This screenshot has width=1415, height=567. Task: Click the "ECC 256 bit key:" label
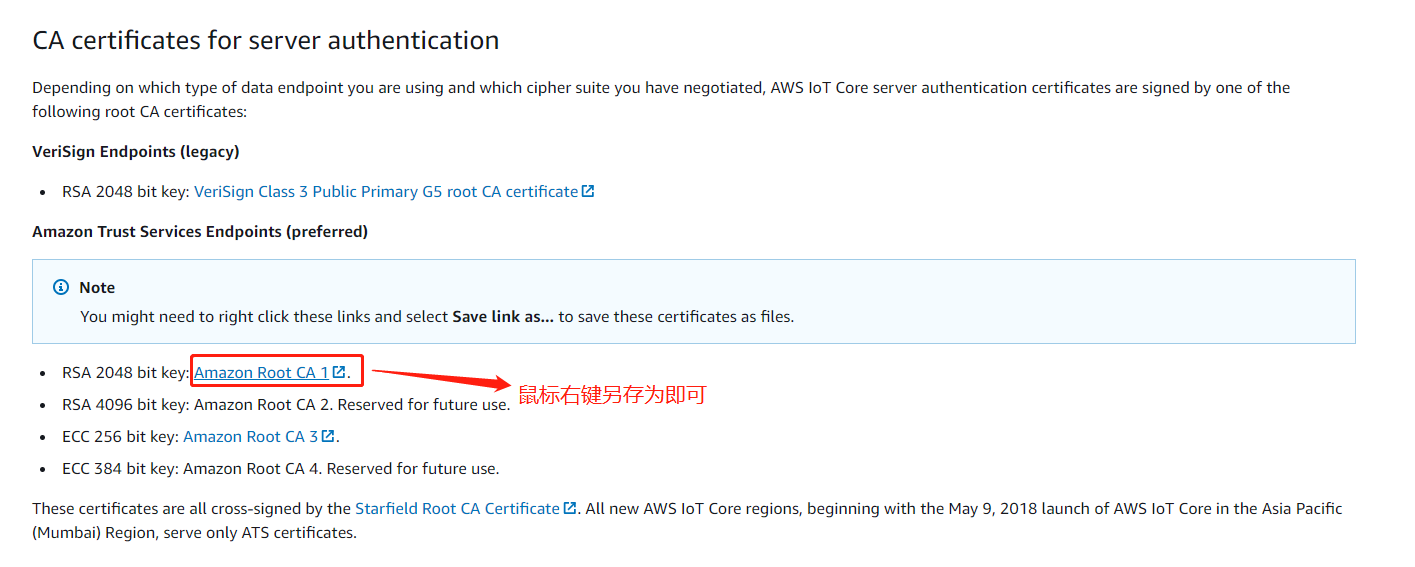(x=120, y=436)
